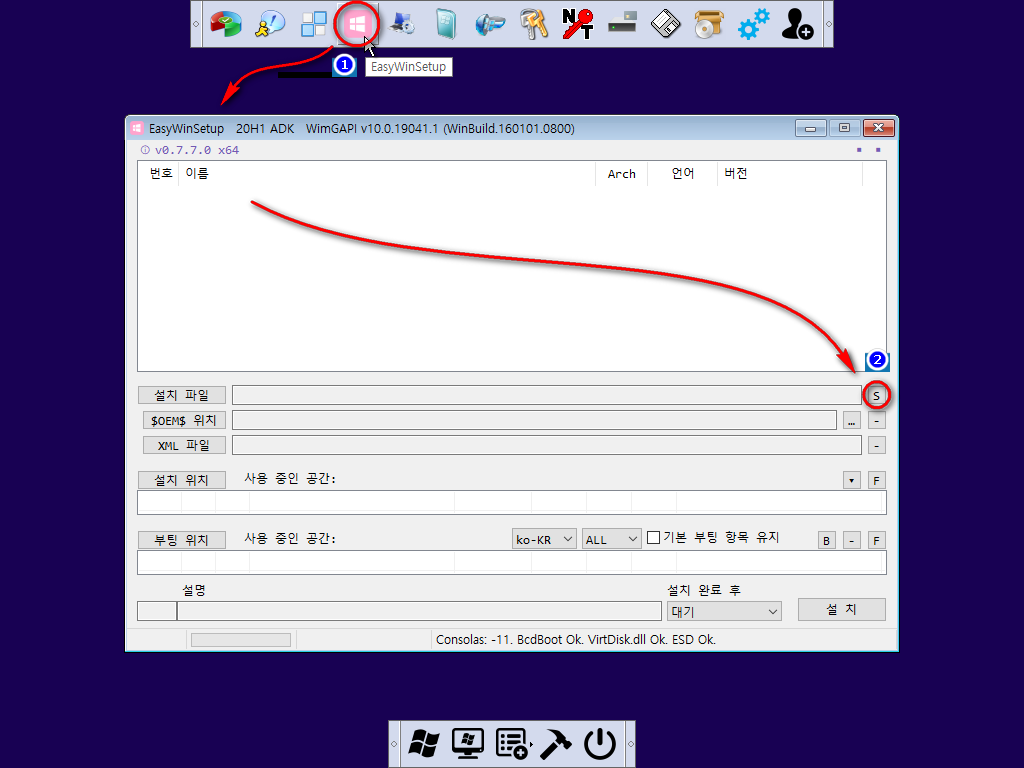This screenshot has height=768, width=1024.
Task: Click the v0.7.7.0 x64 version text
Action: tap(197, 150)
